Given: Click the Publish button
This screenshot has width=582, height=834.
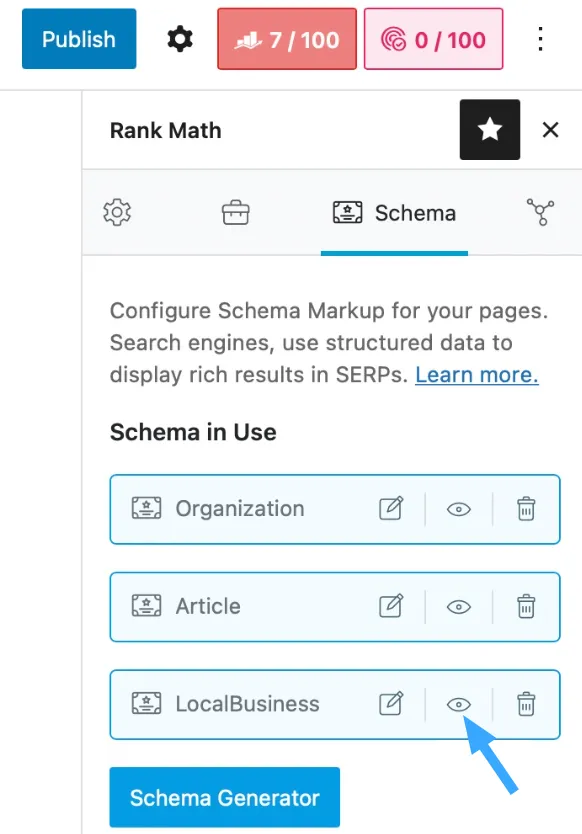Looking at the screenshot, I should (79, 39).
